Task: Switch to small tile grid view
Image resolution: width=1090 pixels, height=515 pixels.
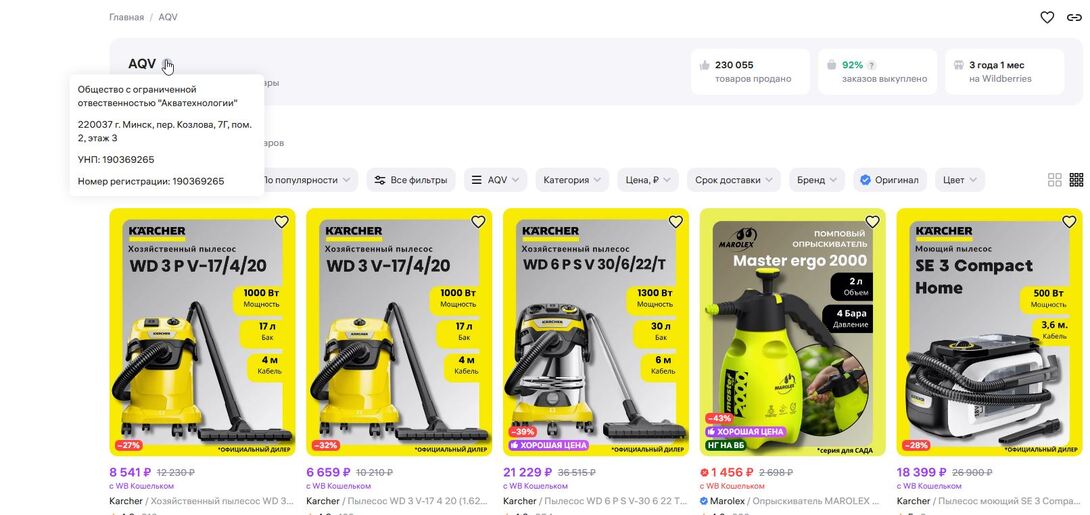Action: [1076, 180]
